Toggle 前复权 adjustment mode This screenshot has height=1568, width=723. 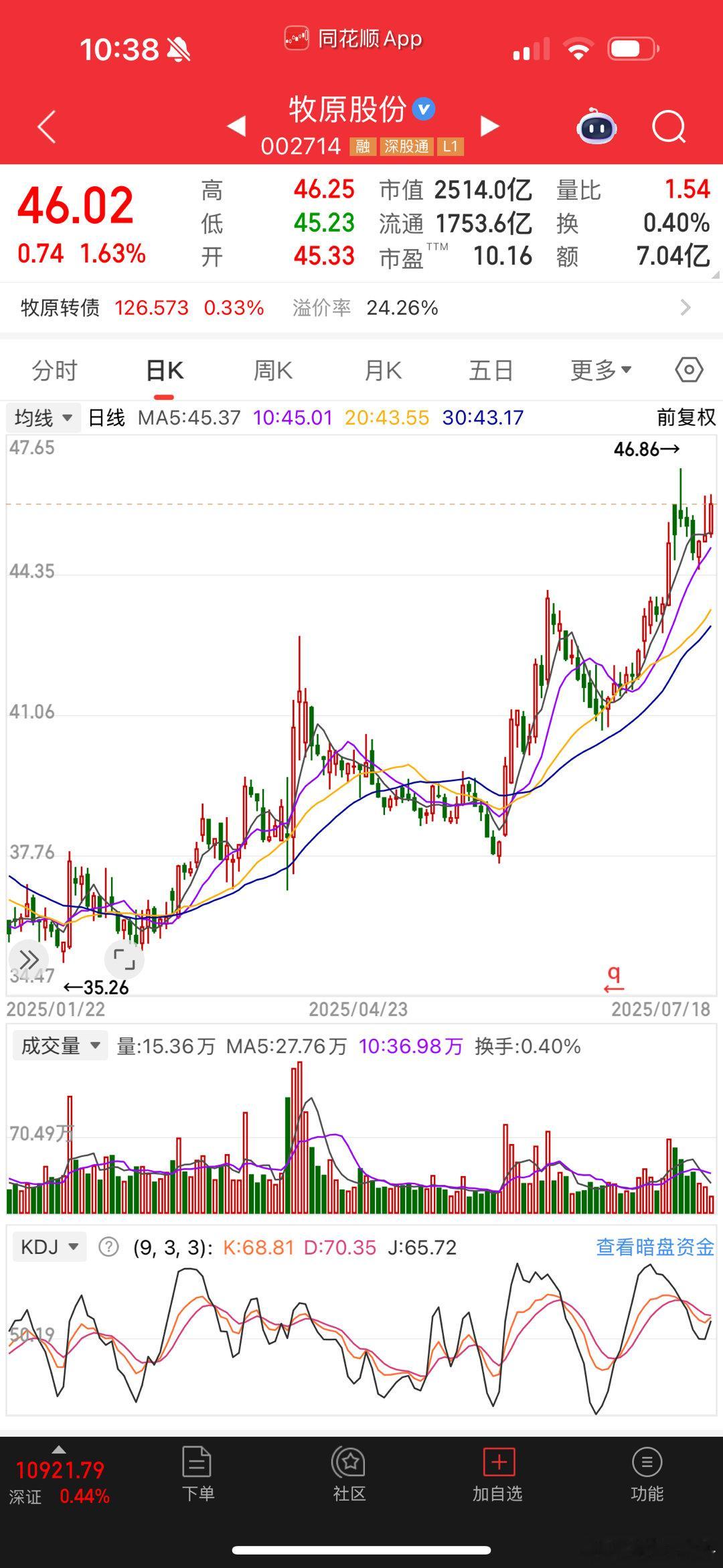click(x=686, y=418)
